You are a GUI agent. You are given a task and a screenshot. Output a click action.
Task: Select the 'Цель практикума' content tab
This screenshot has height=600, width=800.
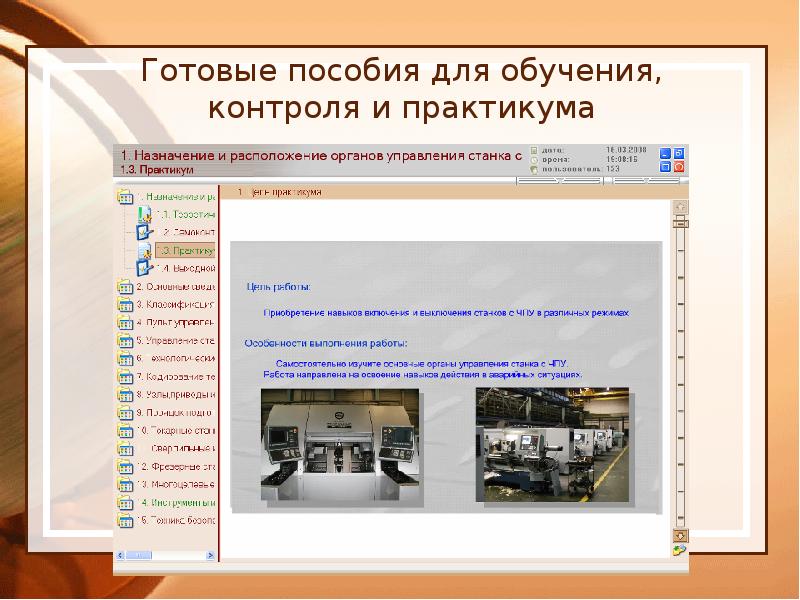click(285, 191)
